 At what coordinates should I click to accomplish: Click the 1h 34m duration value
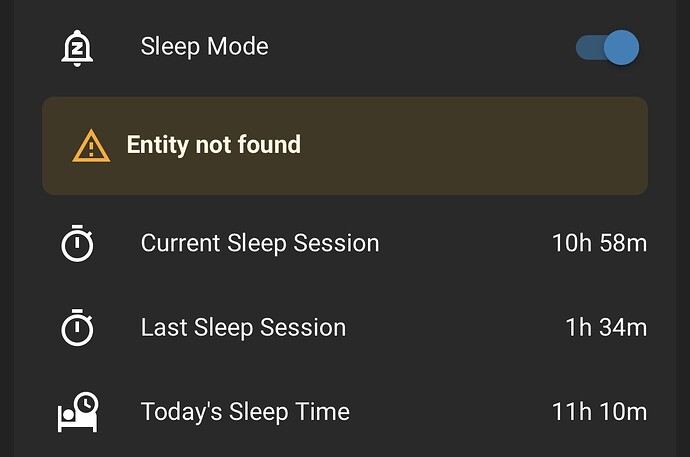tap(606, 327)
